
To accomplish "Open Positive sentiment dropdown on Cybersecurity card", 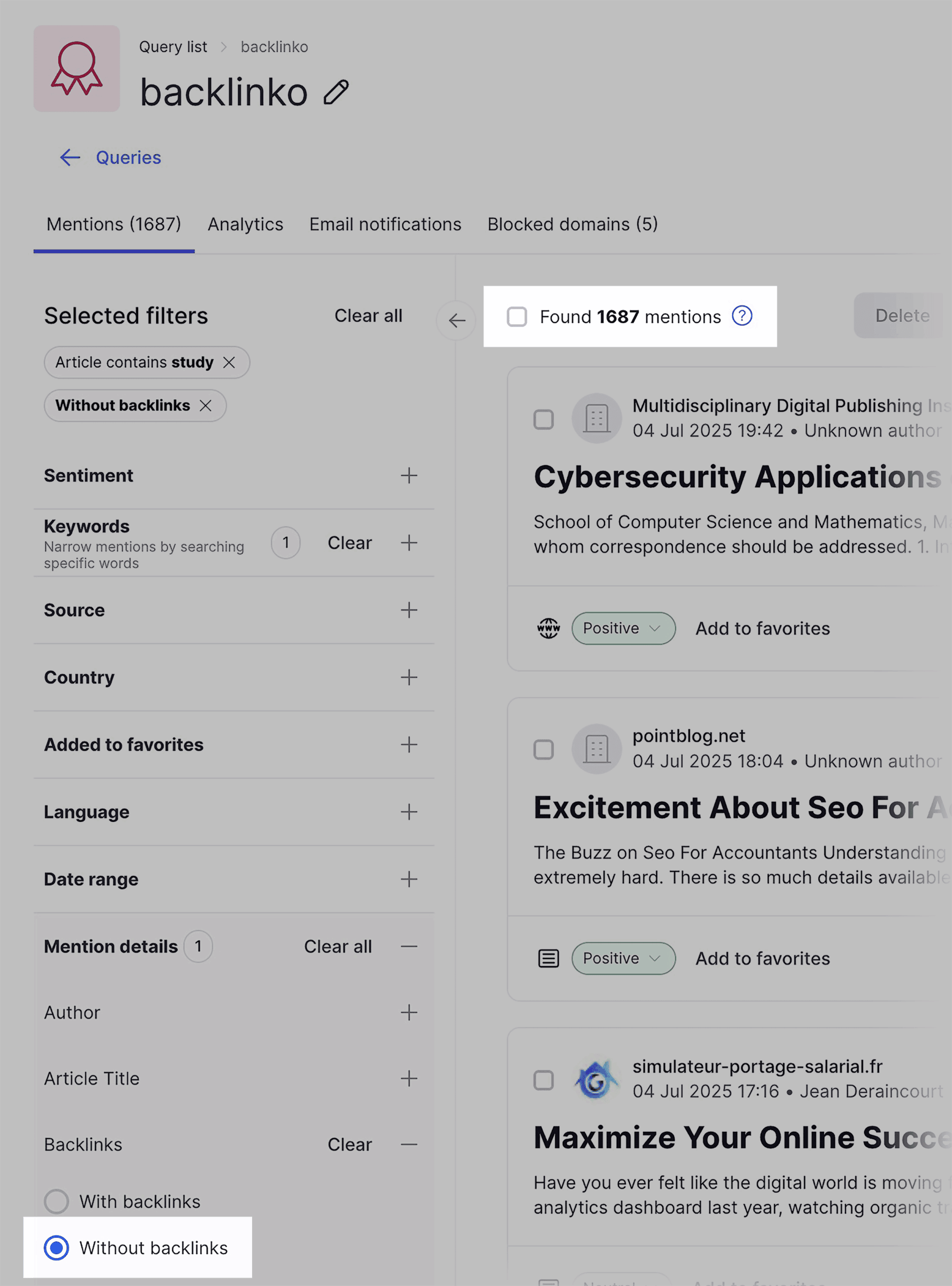I will (x=624, y=628).
